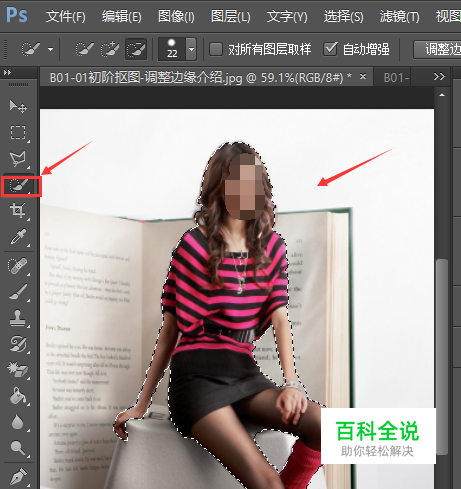Select the Paint Bucket tool
The image size is (461, 489).
pyautogui.click(x=18, y=396)
